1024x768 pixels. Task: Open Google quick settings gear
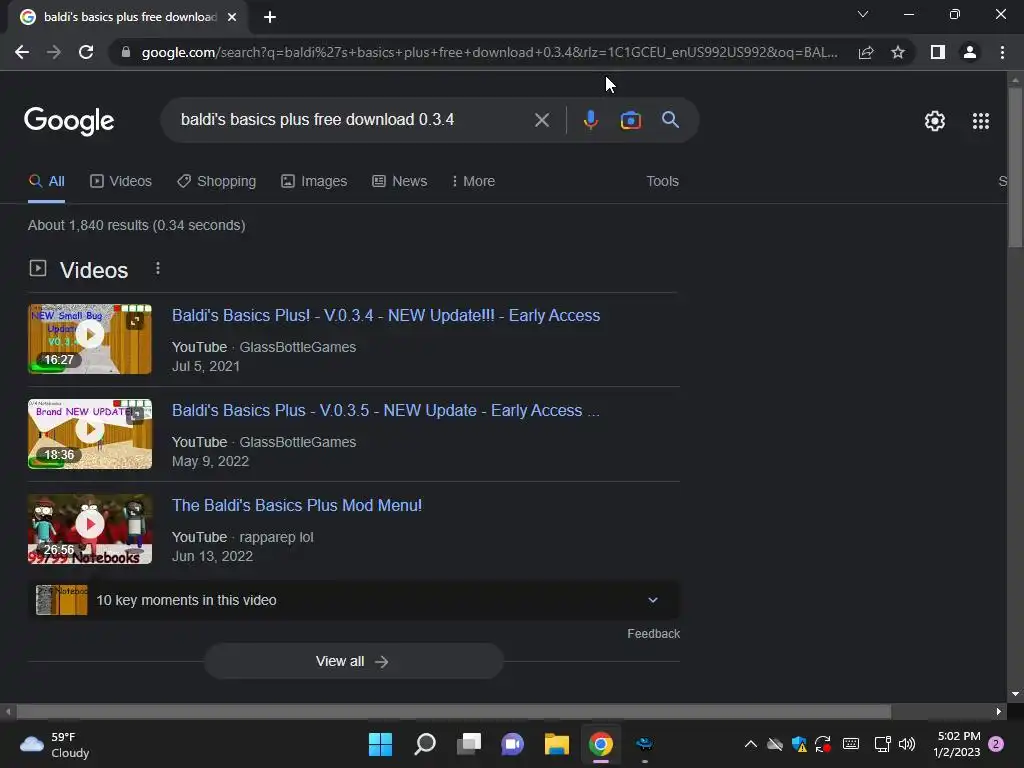[935, 121]
